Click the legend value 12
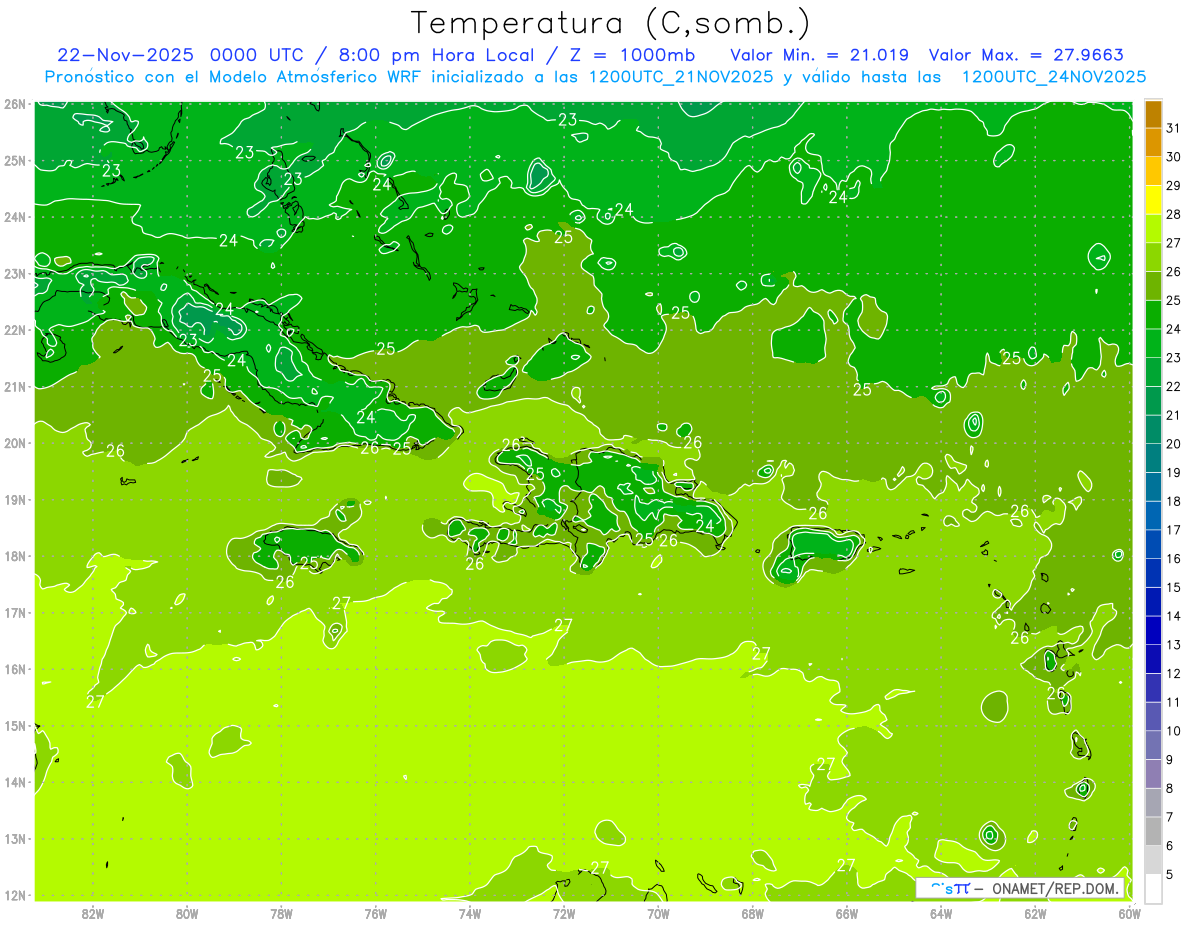This screenshot has height=927, width=1200. point(1174,673)
